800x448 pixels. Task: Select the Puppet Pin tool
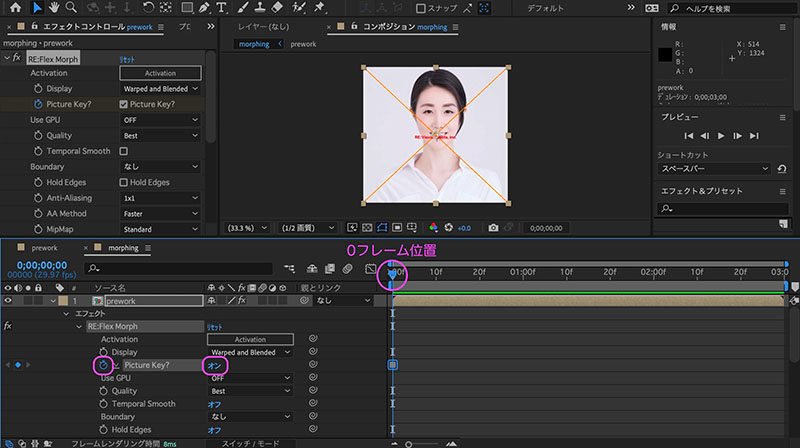(x=319, y=7)
